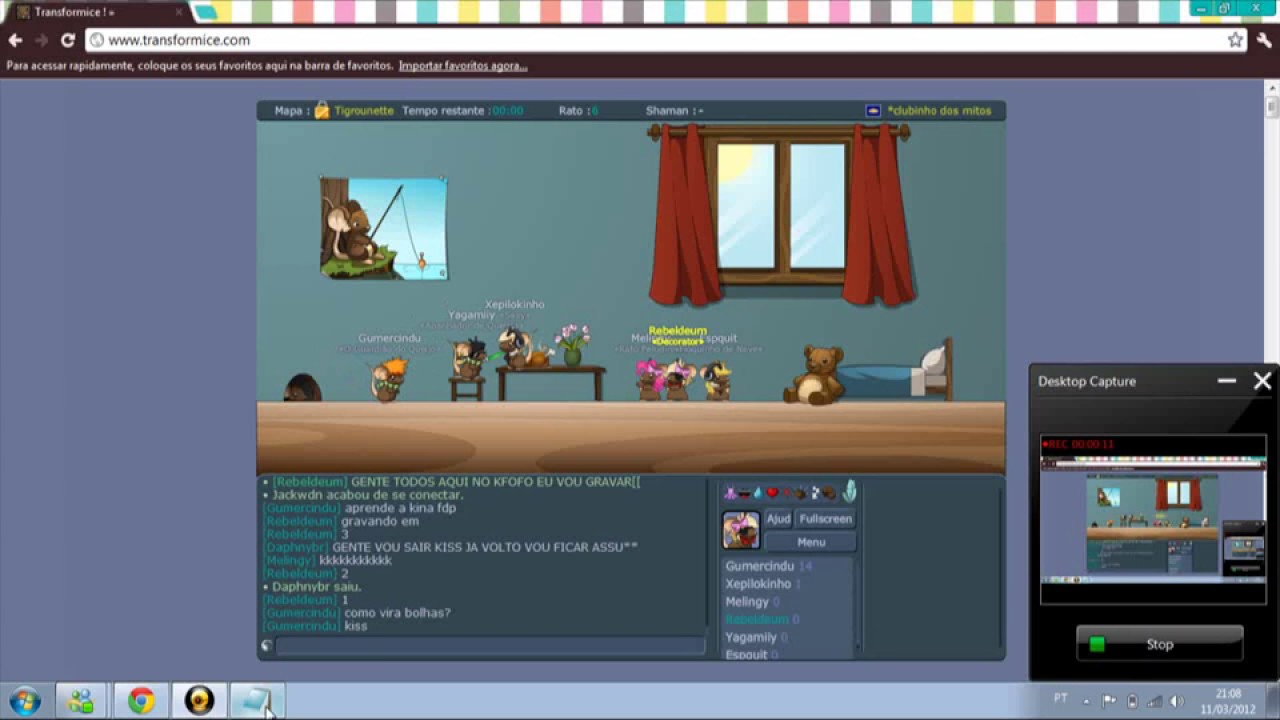The height and width of the screenshot is (720, 1280).
Task: Click the mouse hole at room's left
Action: pos(302,388)
